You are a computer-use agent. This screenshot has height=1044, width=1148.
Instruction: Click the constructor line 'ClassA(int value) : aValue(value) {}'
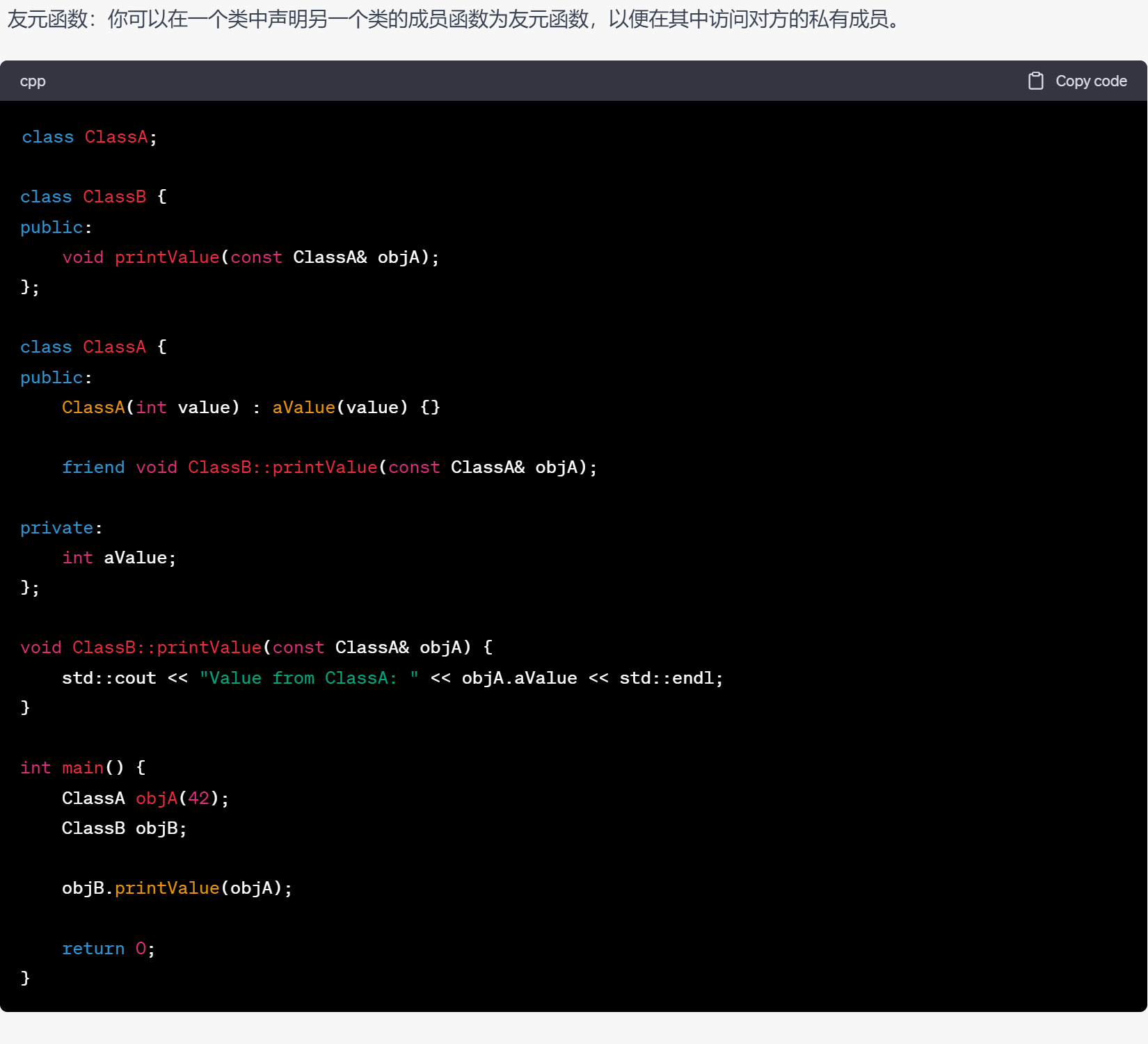click(251, 408)
